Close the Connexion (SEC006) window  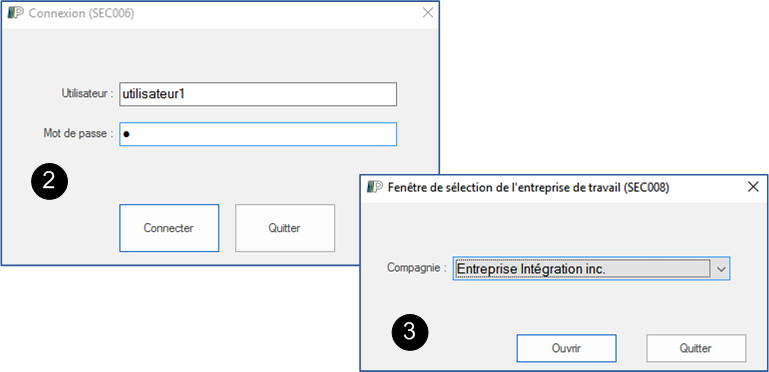[428, 13]
